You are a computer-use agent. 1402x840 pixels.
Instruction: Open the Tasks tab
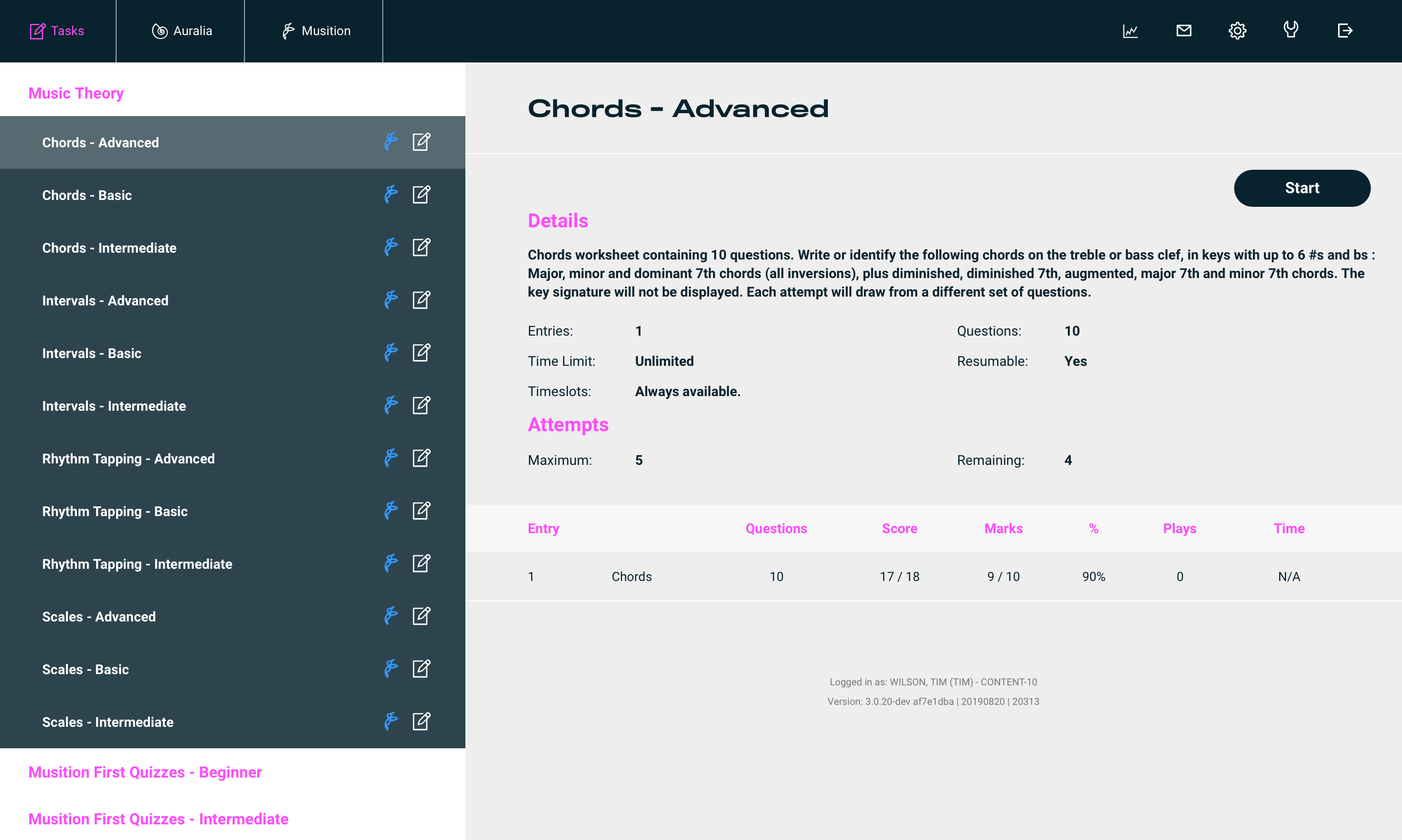pyautogui.click(x=57, y=31)
